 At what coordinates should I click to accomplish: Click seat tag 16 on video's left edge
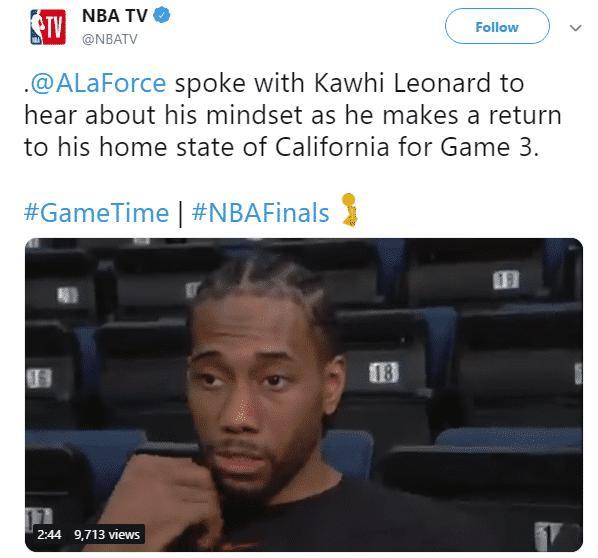pyautogui.click(x=39, y=378)
